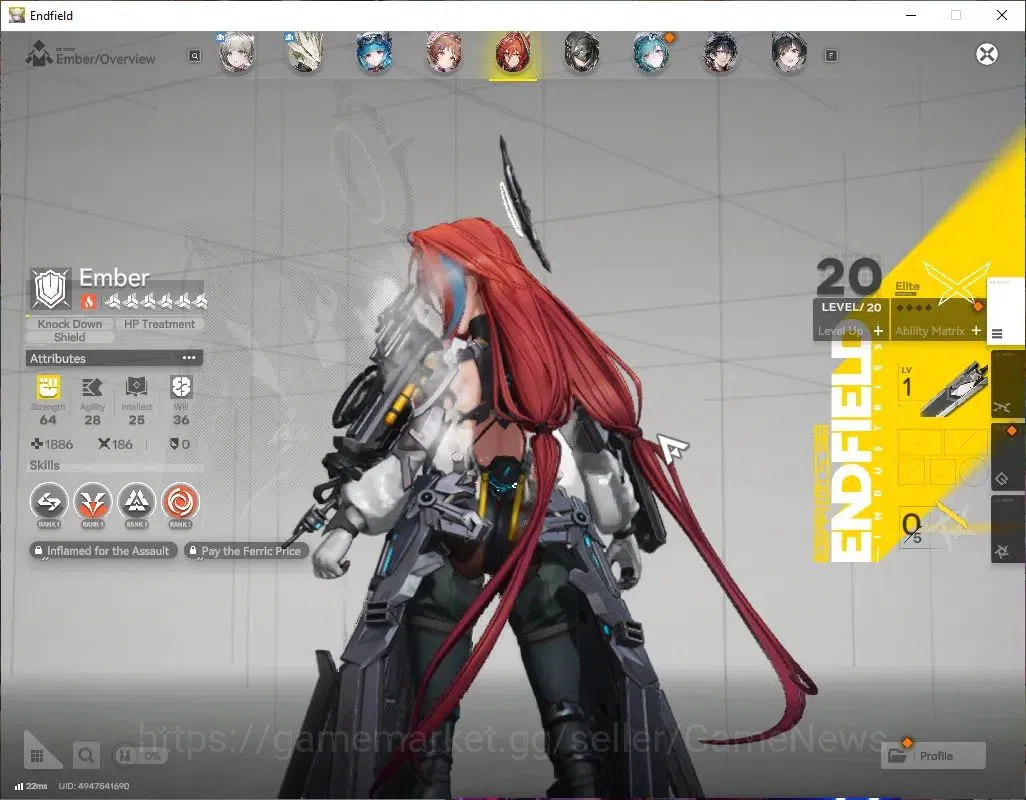The image size is (1026, 800).
Task: View locked talent Pay the Ferric Price
Action: point(246,551)
